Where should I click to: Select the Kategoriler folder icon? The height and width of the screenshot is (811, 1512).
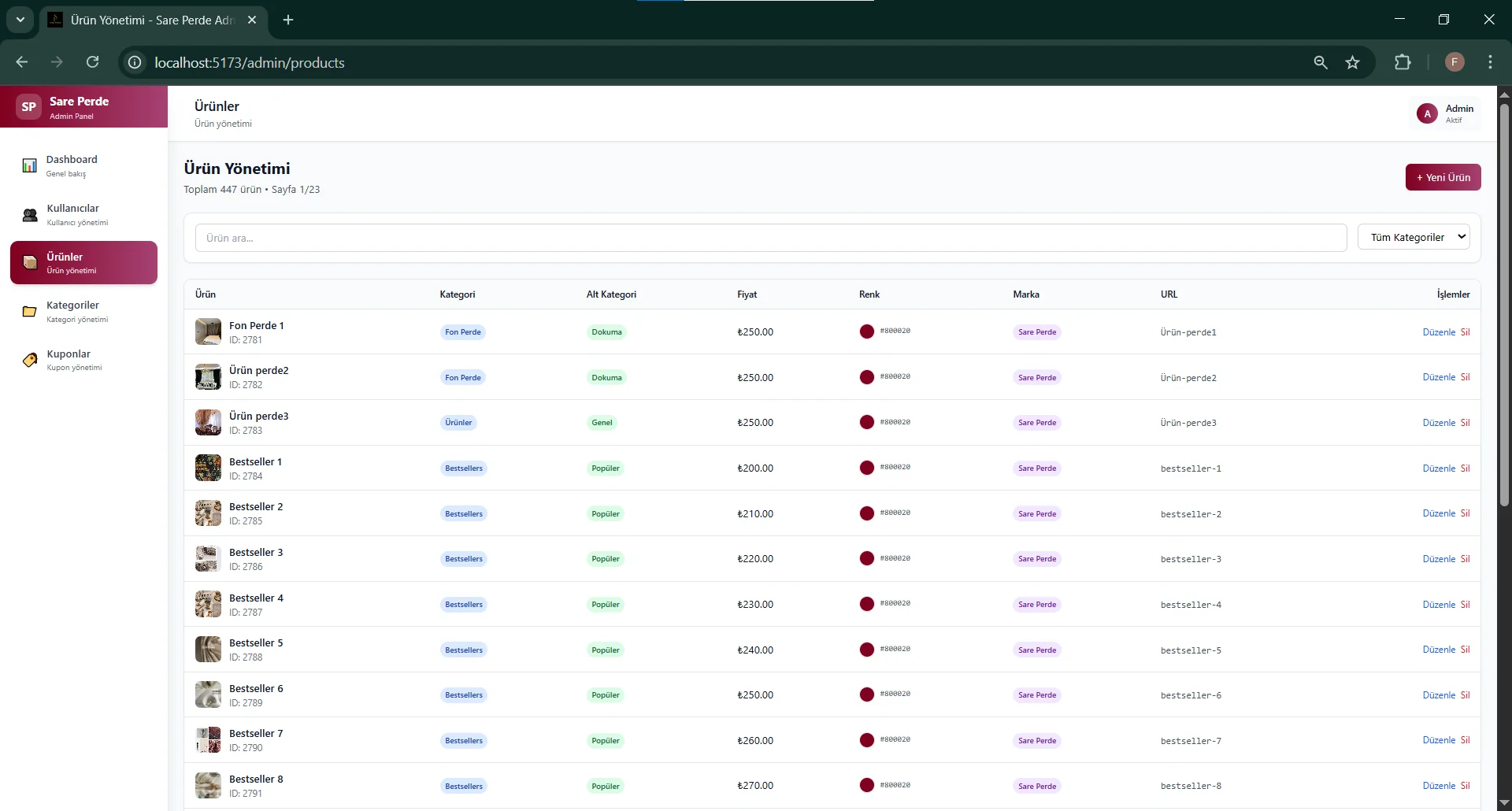(29, 311)
